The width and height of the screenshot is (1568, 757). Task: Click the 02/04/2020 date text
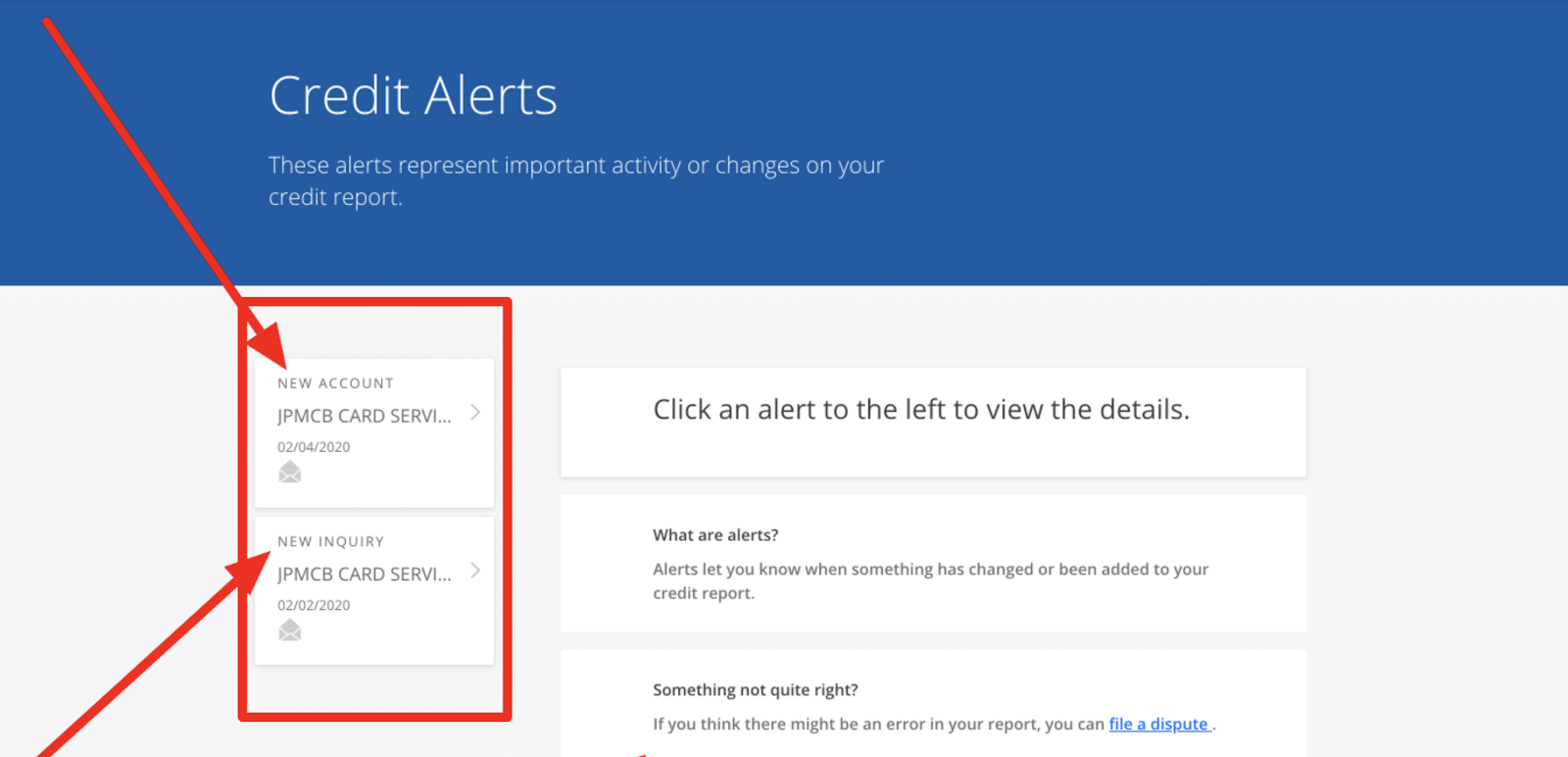(314, 447)
